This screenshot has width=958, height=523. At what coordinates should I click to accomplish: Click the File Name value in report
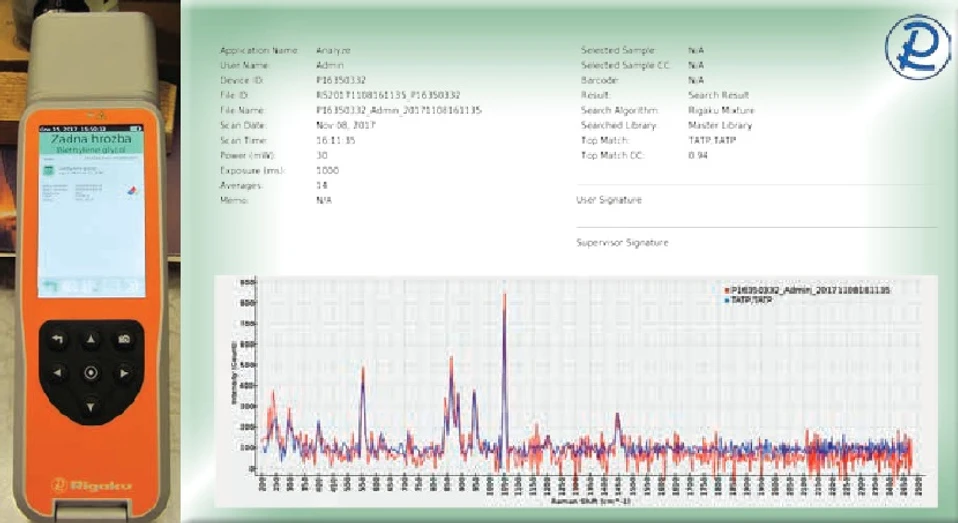(398, 109)
